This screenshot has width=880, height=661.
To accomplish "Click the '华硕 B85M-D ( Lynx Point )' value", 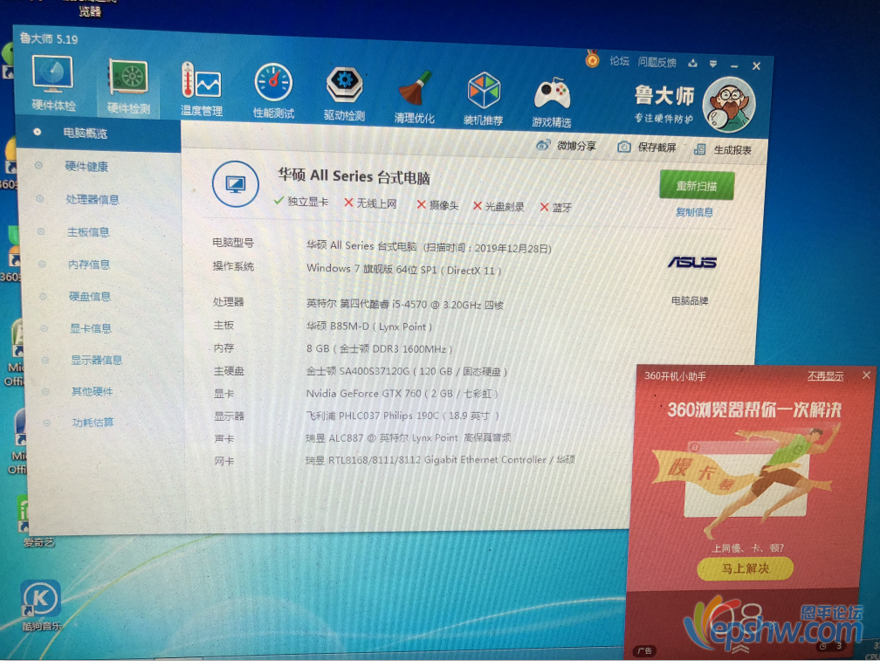I will [x=369, y=326].
